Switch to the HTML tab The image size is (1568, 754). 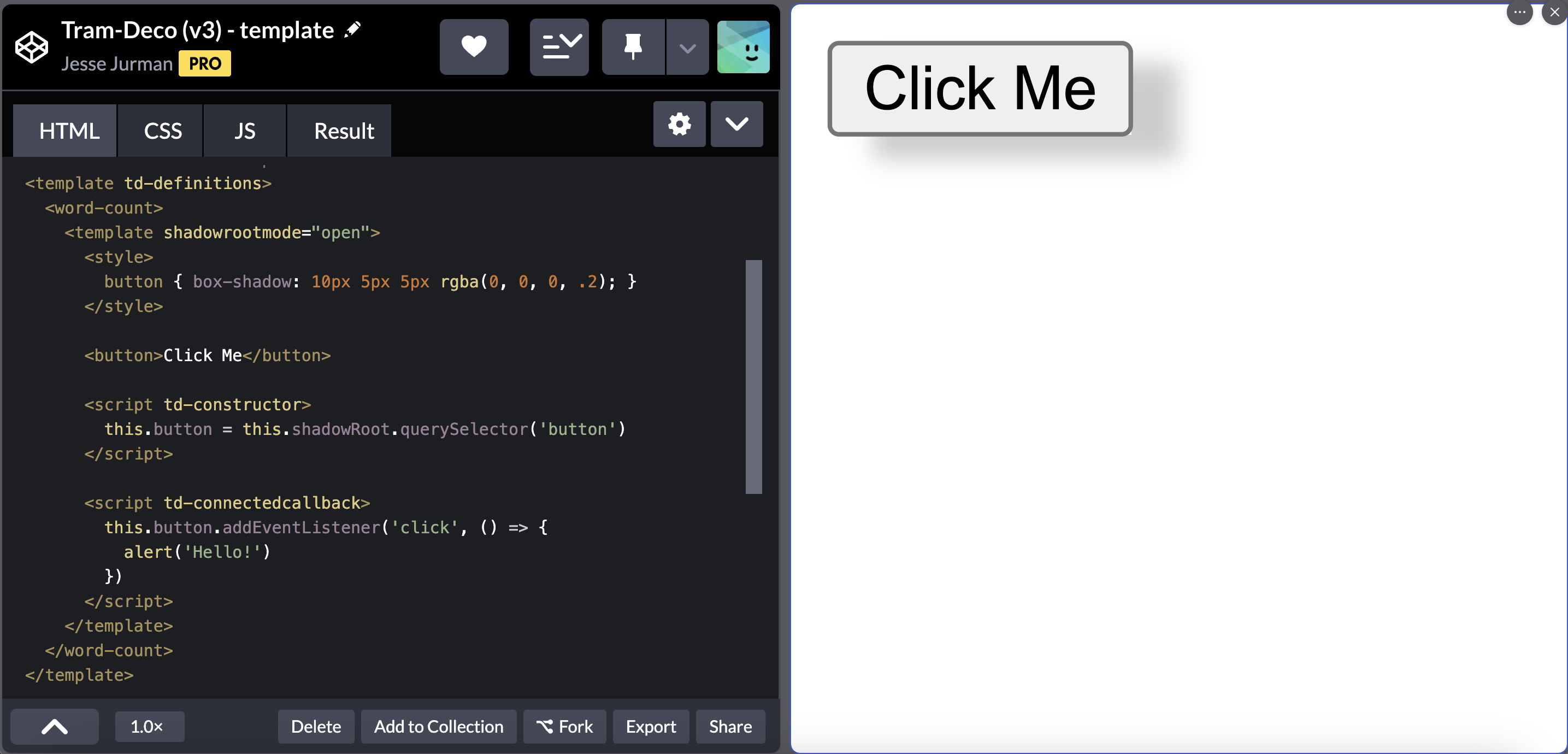click(69, 131)
